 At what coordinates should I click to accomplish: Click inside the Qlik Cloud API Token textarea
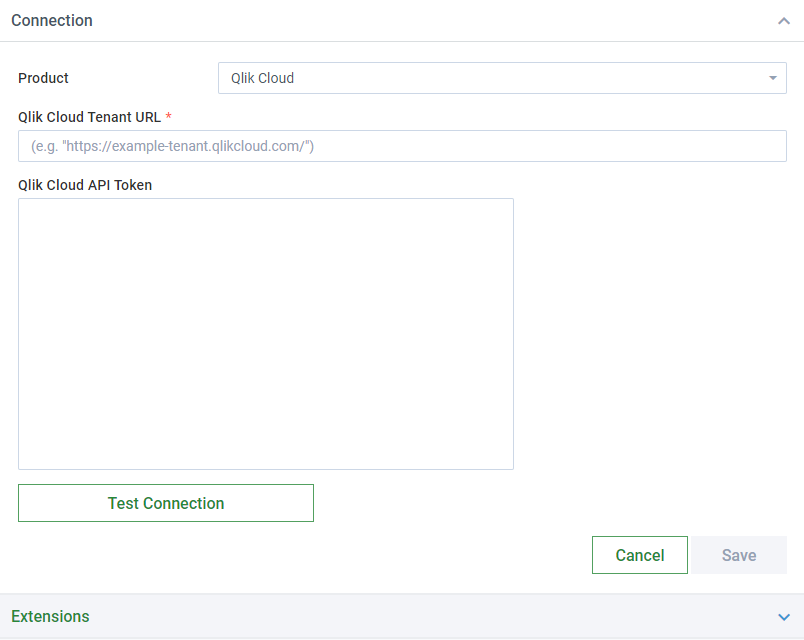coord(266,334)
